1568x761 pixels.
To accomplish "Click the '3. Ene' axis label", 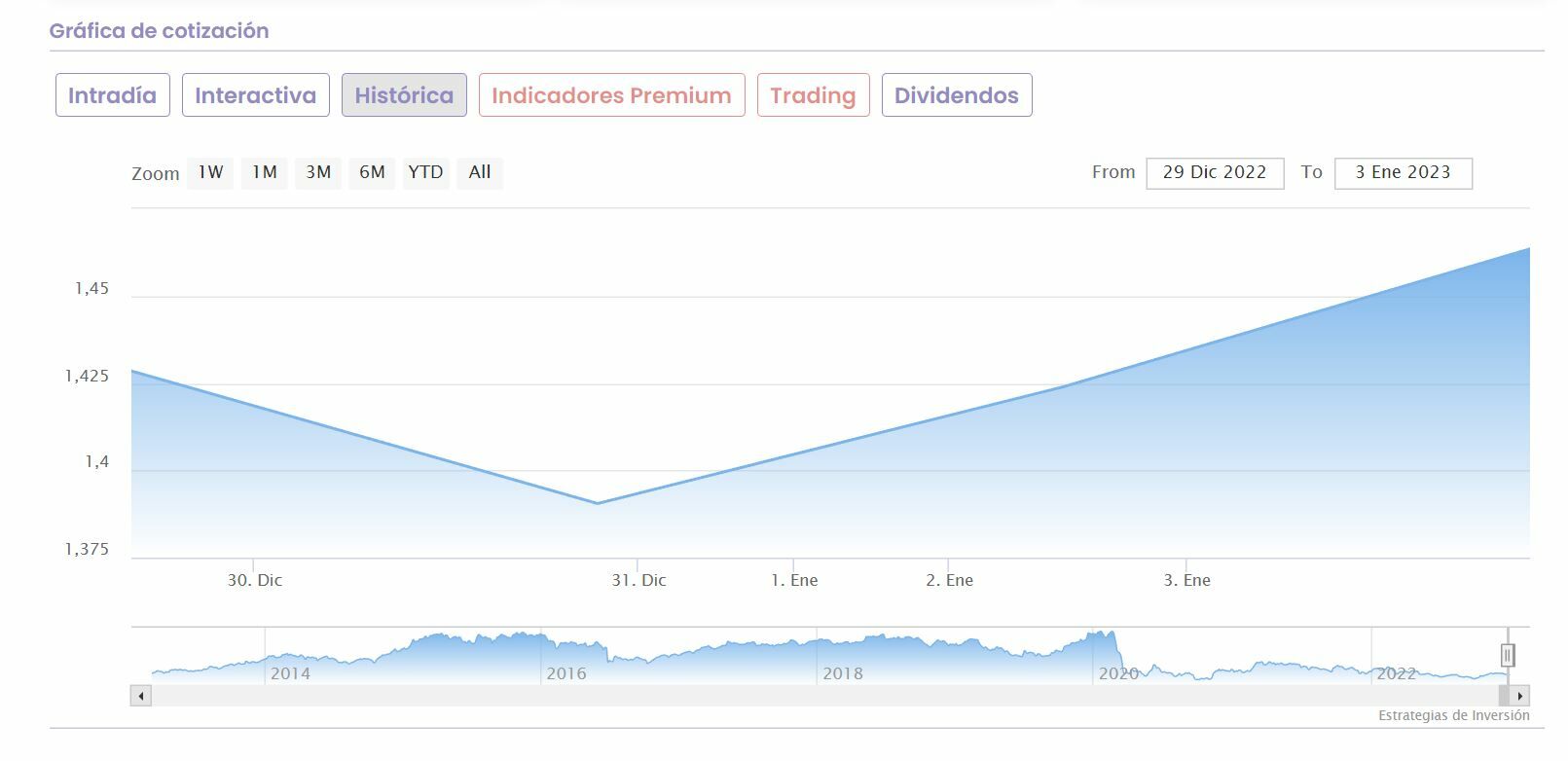I will coord(1187,580).
